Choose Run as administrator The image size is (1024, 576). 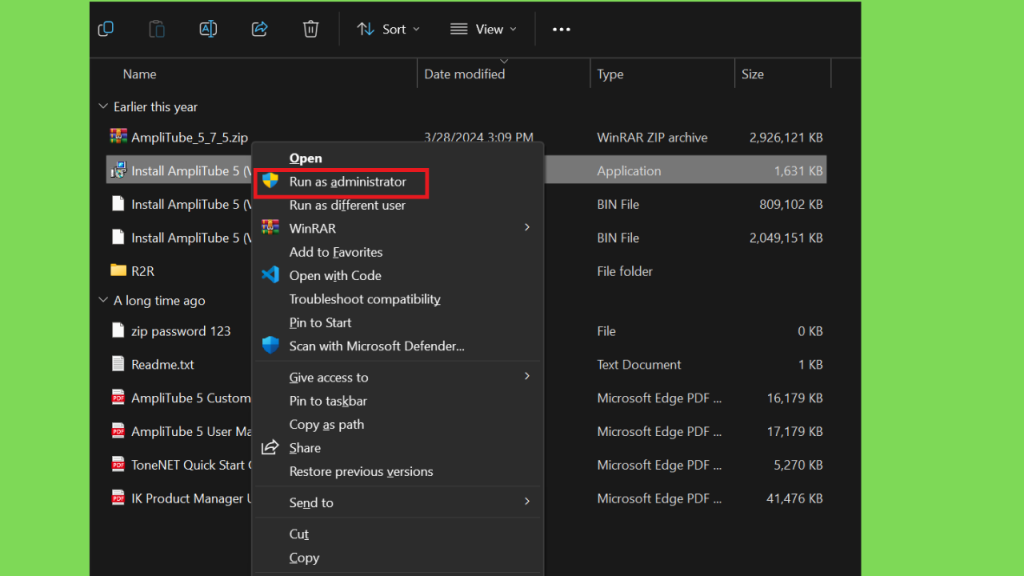pos(347,182)
